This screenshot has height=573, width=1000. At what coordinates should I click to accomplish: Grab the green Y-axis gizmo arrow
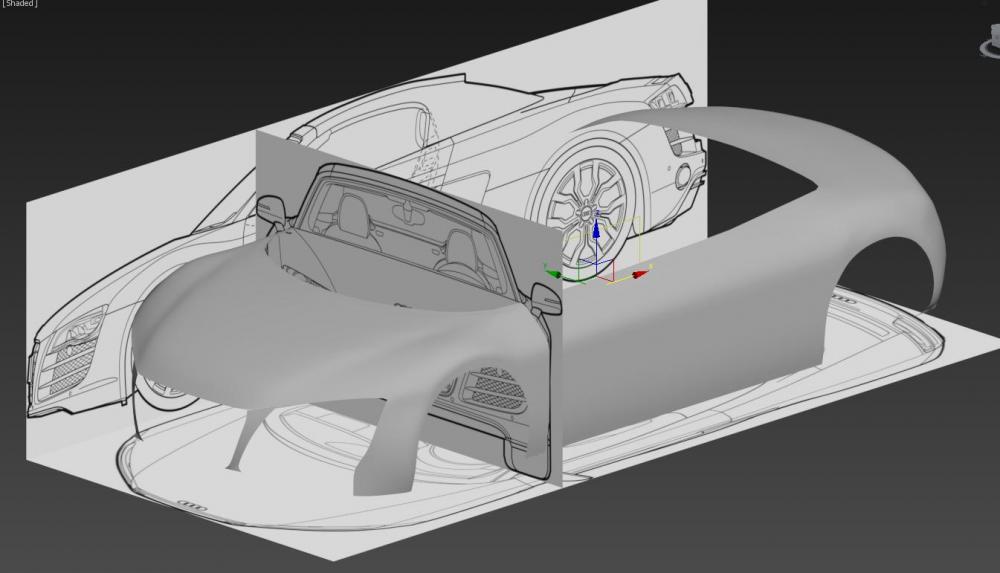pyautogui.click(x=552, y=274)
